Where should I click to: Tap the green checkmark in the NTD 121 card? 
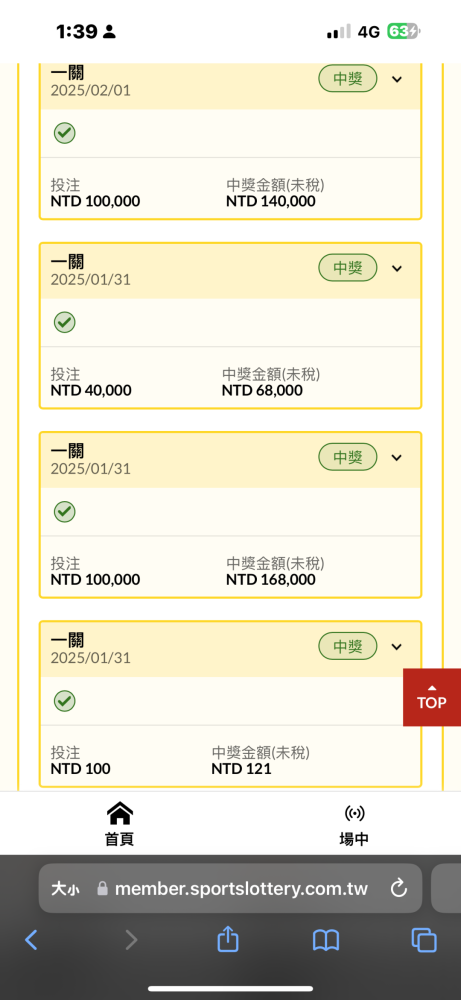coord(64,701)
